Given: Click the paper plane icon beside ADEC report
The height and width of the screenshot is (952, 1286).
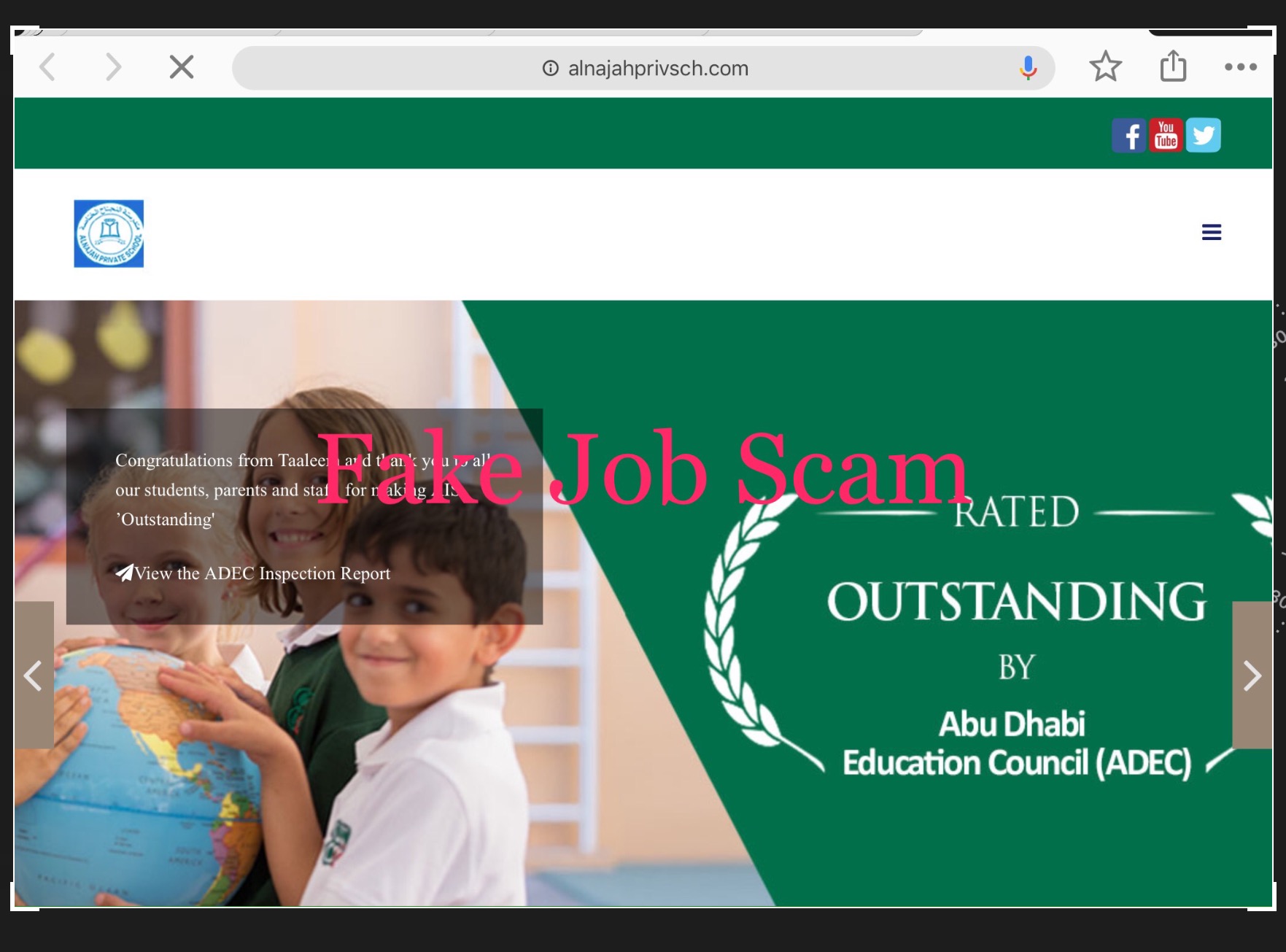Looking at the screenshot, I should (x=125, y=573).
